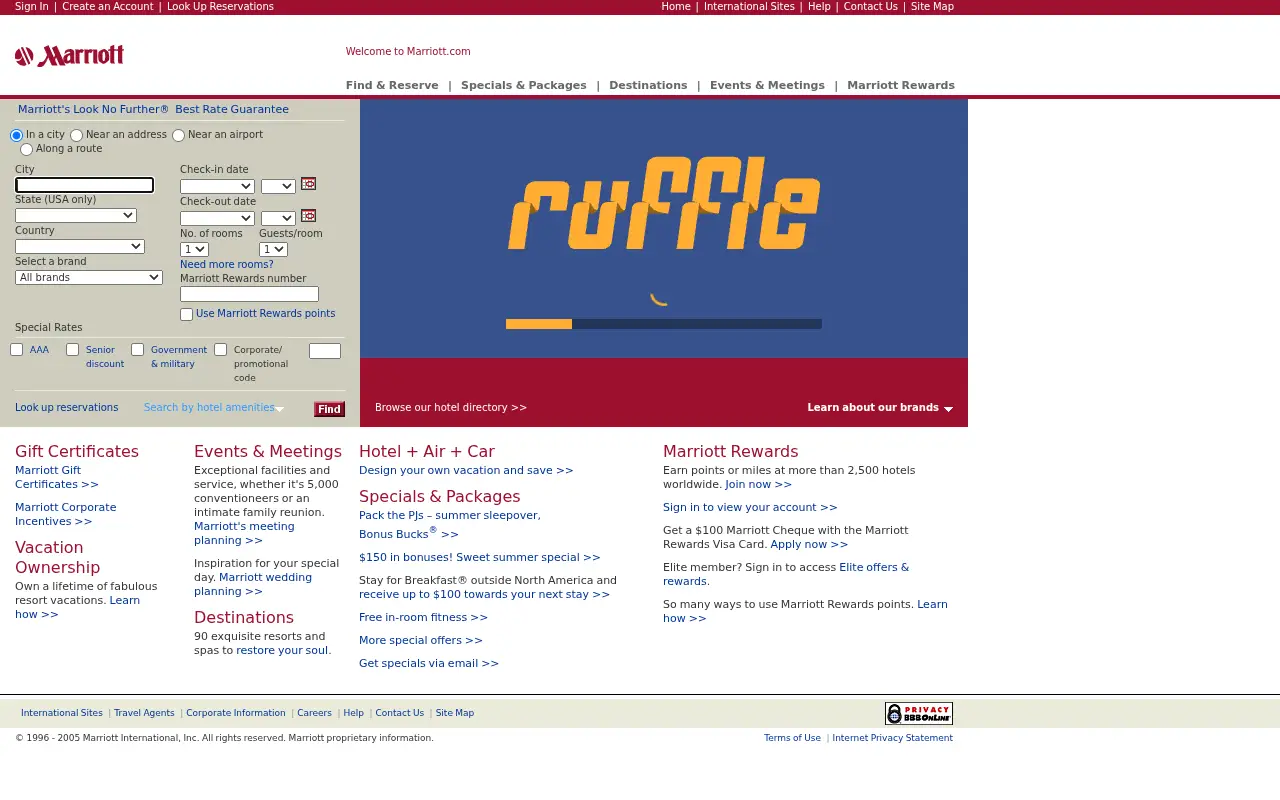Focus the Marriott Rewards number field
This screenshot has width=1280, height=800.
tap(249, 294)
